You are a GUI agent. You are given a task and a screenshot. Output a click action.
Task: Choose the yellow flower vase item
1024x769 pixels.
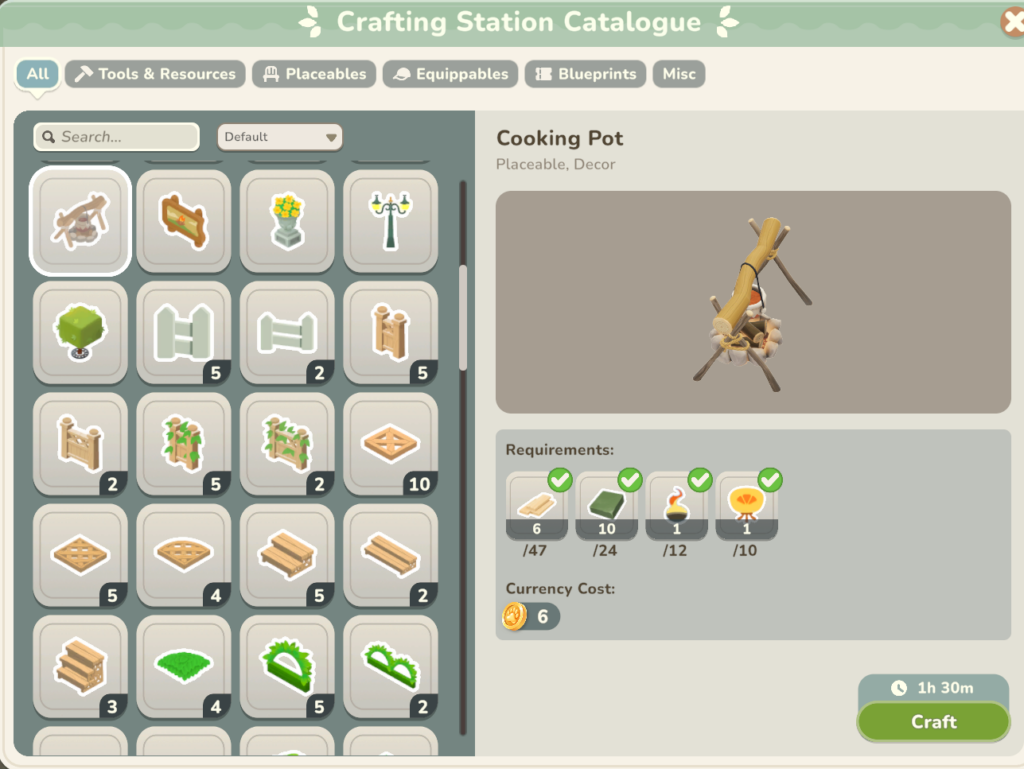coord(287,221)
